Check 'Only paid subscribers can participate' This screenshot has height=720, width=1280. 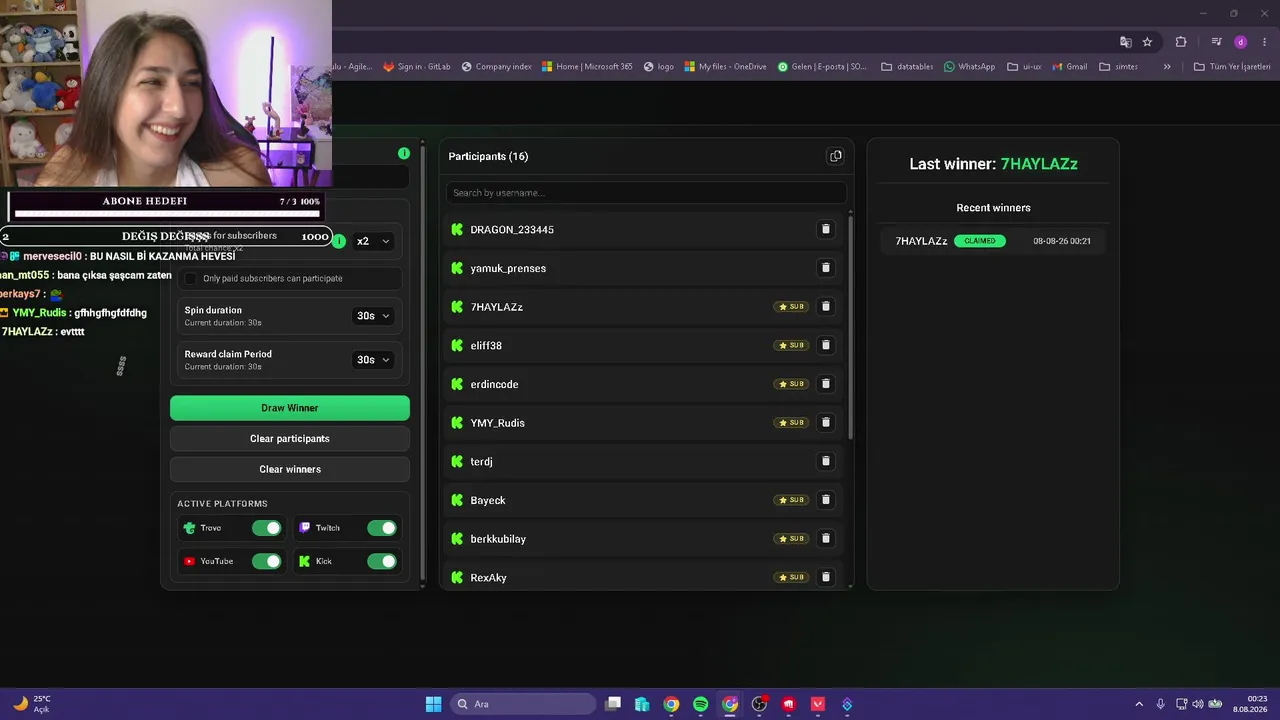(x=191, y=278)
